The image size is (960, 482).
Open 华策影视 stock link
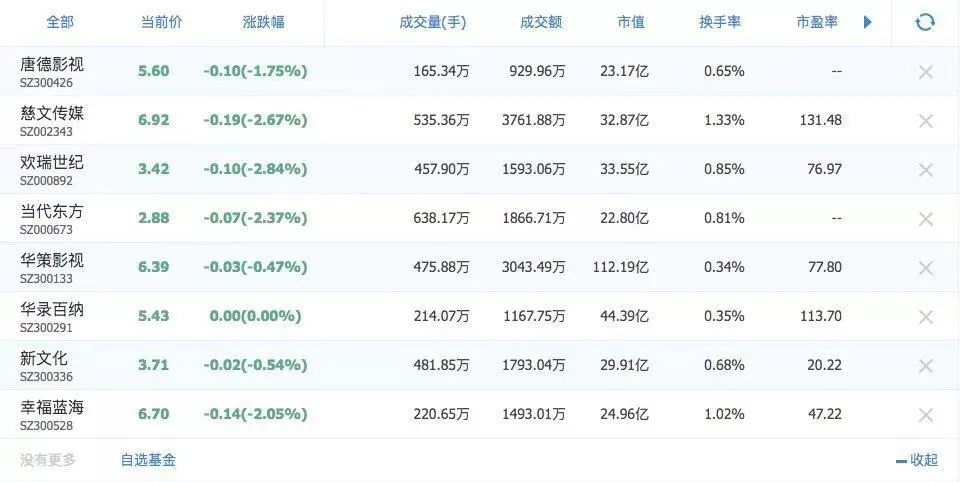(52, 260)
